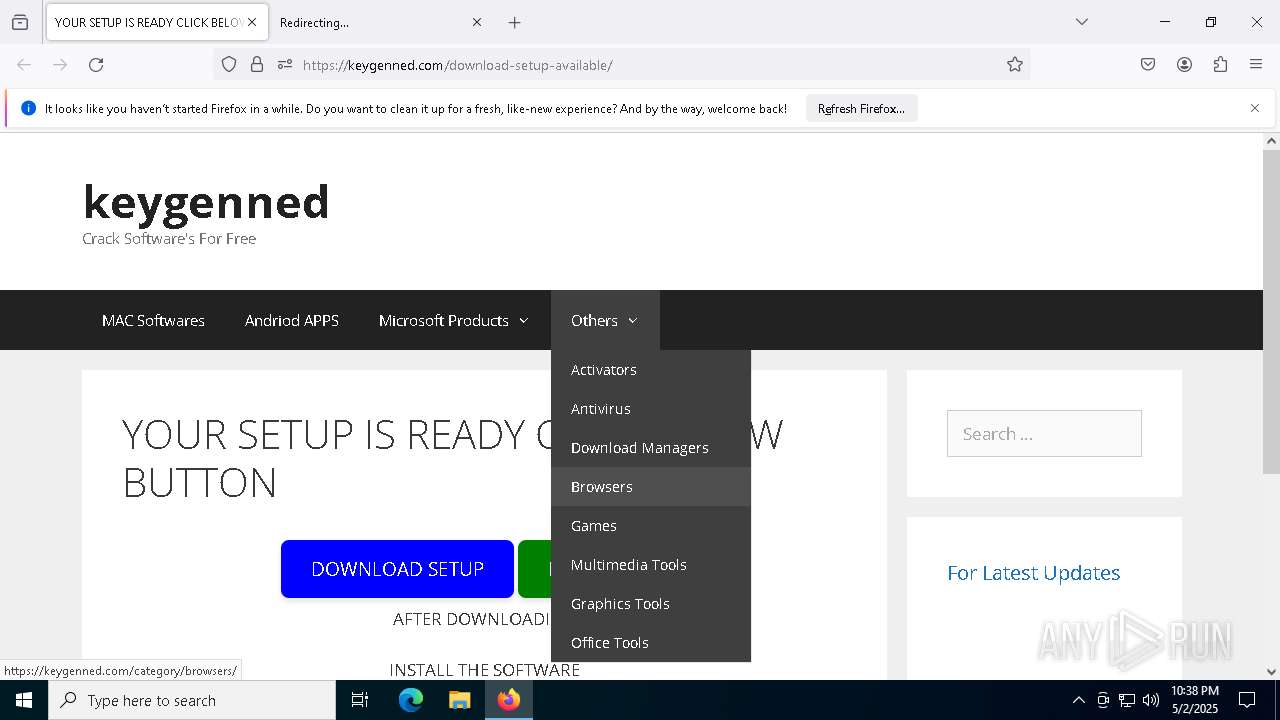Image resolution: width=1280 pixels, height=720 pixels.
Task: Select Antivirus category
Action: coord(651,409)
